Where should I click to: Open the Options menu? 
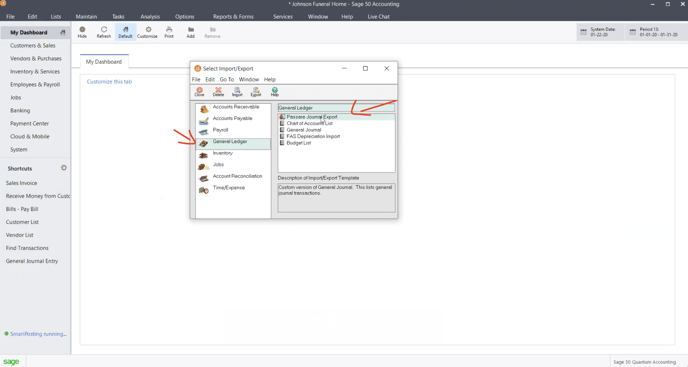point(184,17)
